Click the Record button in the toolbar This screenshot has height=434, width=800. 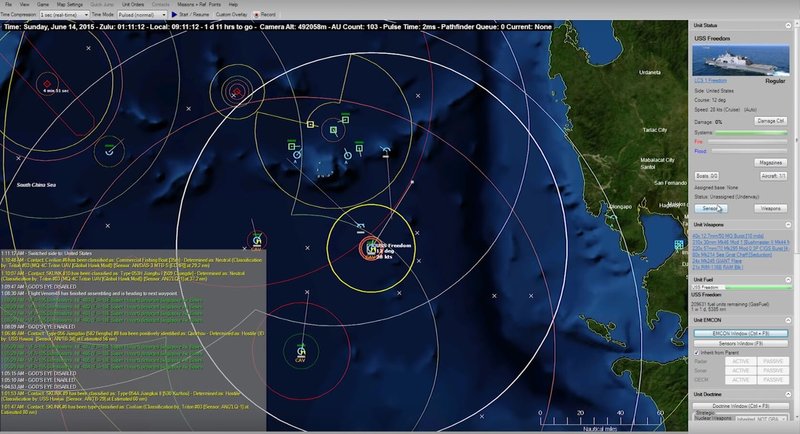pos(264,15)
